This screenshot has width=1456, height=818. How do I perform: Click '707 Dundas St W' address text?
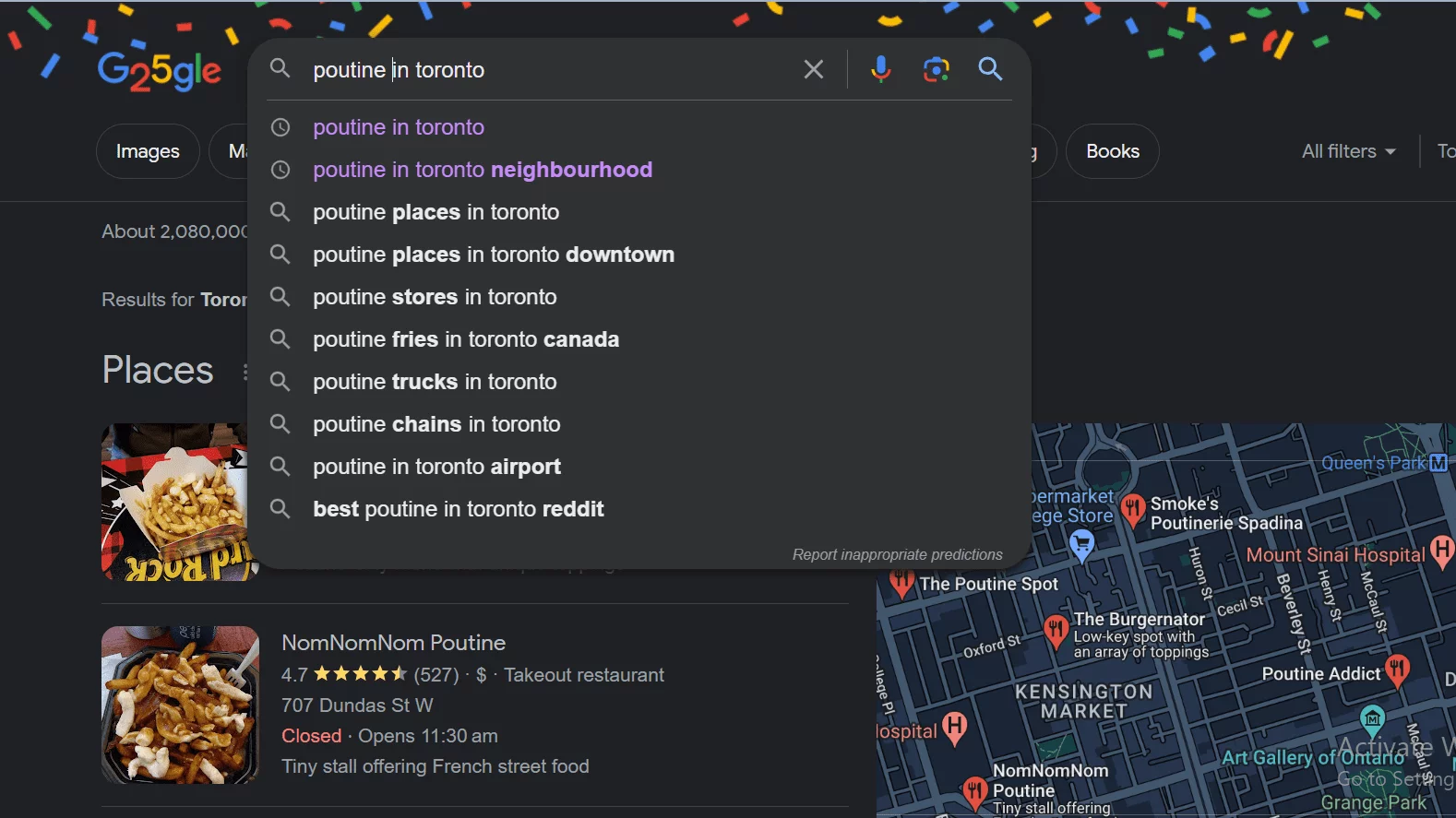pos(357,705)
